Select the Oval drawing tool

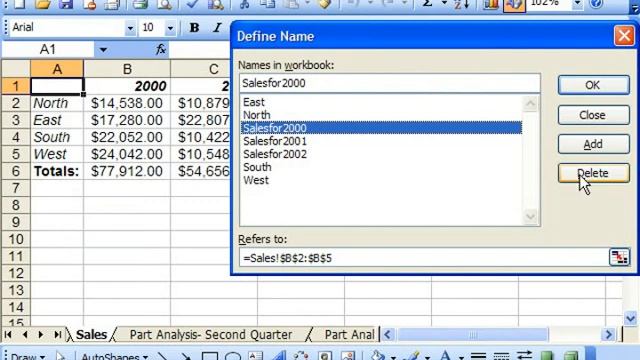(x=233, y=356)
